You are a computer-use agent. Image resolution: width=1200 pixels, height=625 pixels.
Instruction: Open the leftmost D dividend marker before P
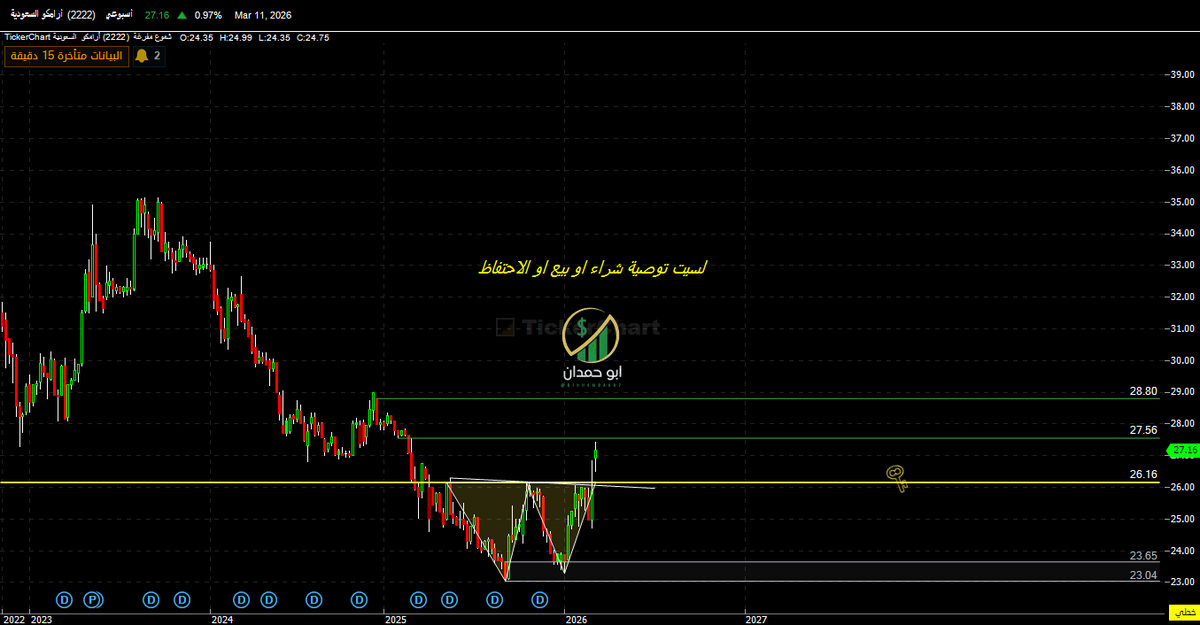point(64,600)
